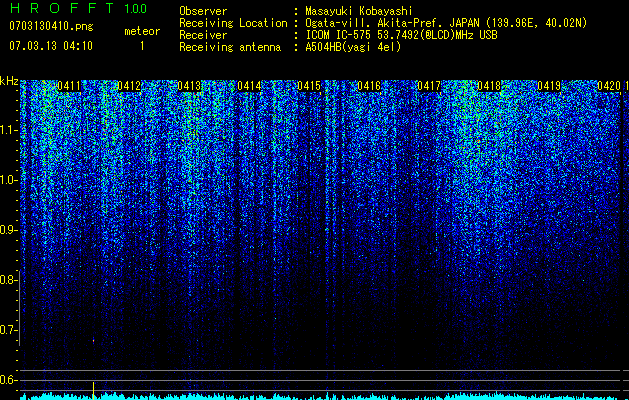629x400 pixels.
Task: Click the 0.8 frequency axis label
Action: coord(8,280)
